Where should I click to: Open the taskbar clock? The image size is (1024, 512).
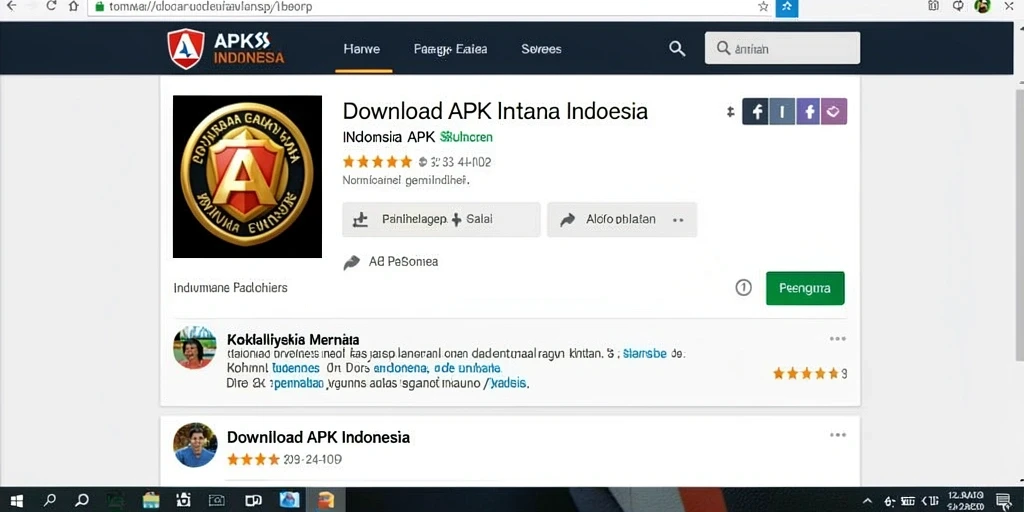point(965,501)
